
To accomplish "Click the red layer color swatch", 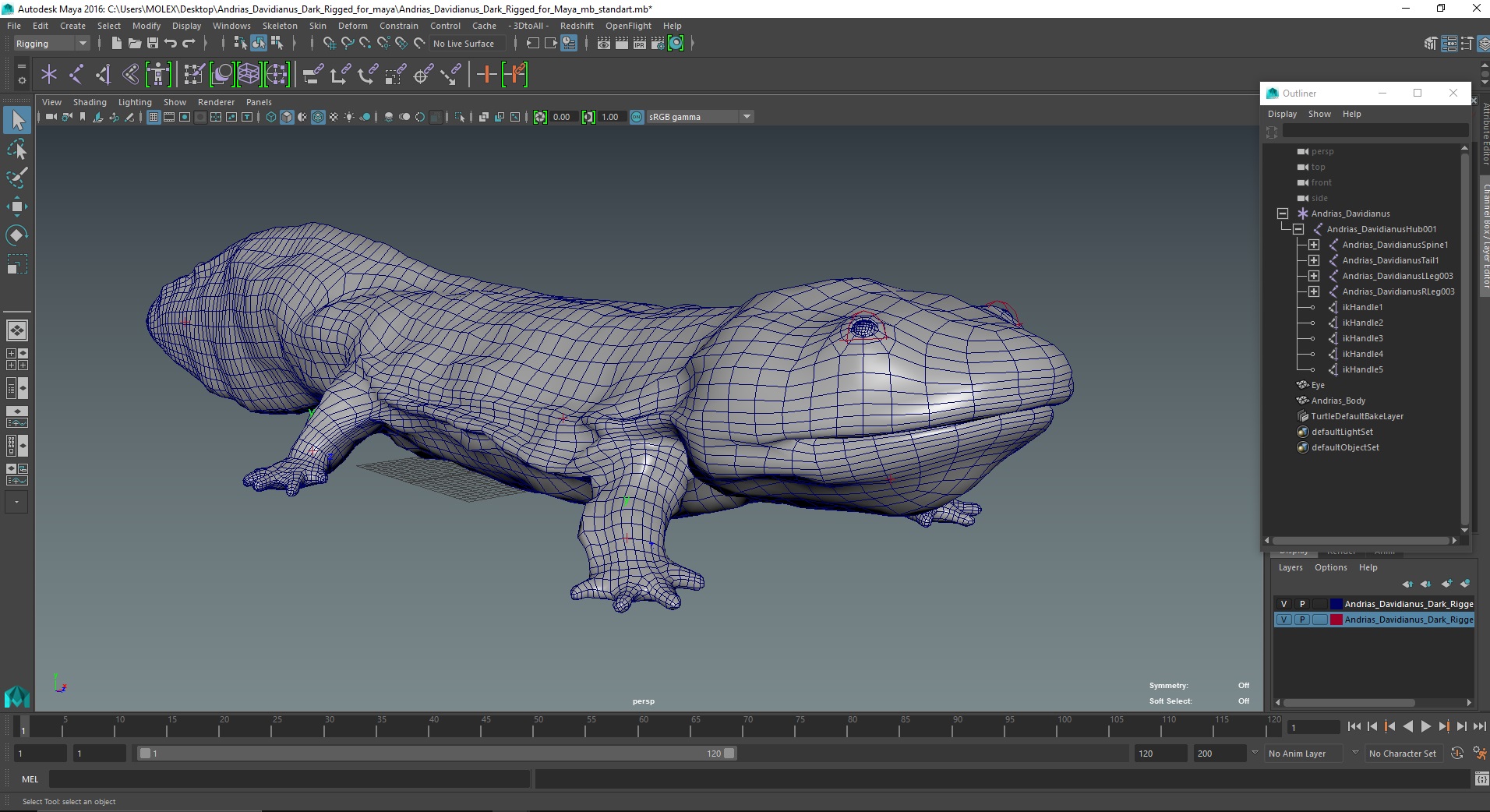I will click(1336, 620).
